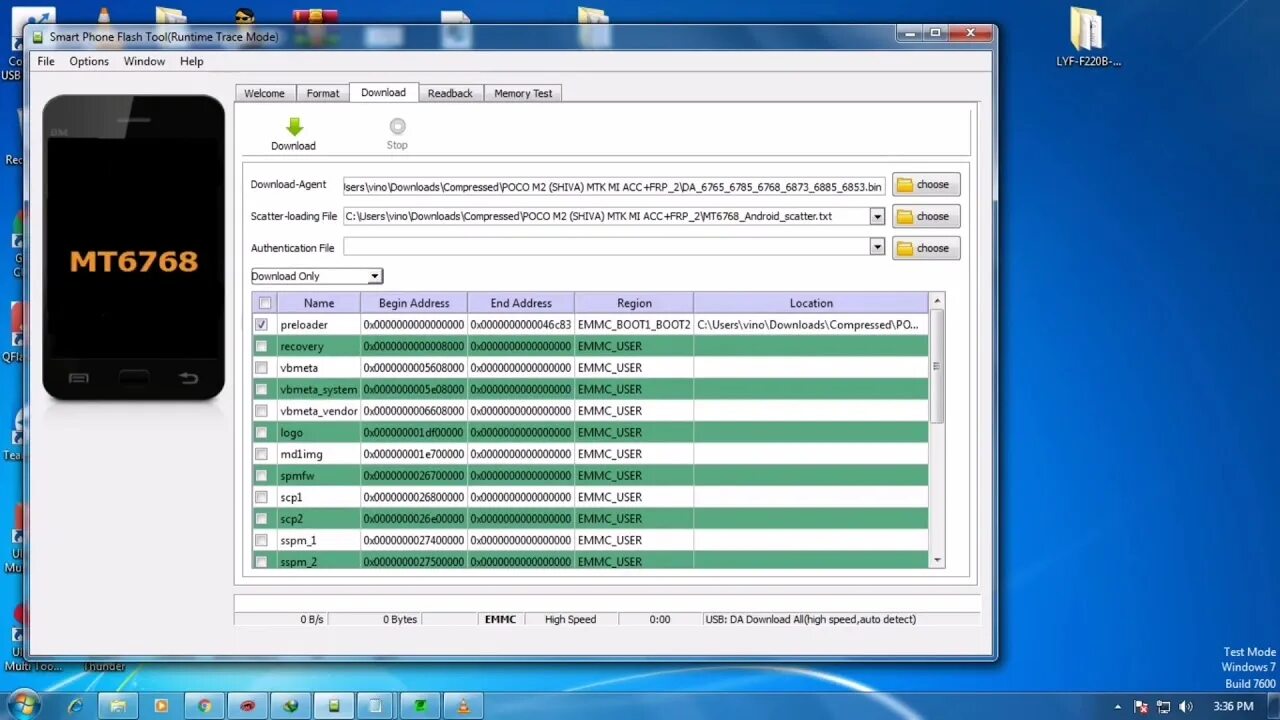Open the Help menu
Viewport: 1280px width, 720px height.
click(192, 61)
